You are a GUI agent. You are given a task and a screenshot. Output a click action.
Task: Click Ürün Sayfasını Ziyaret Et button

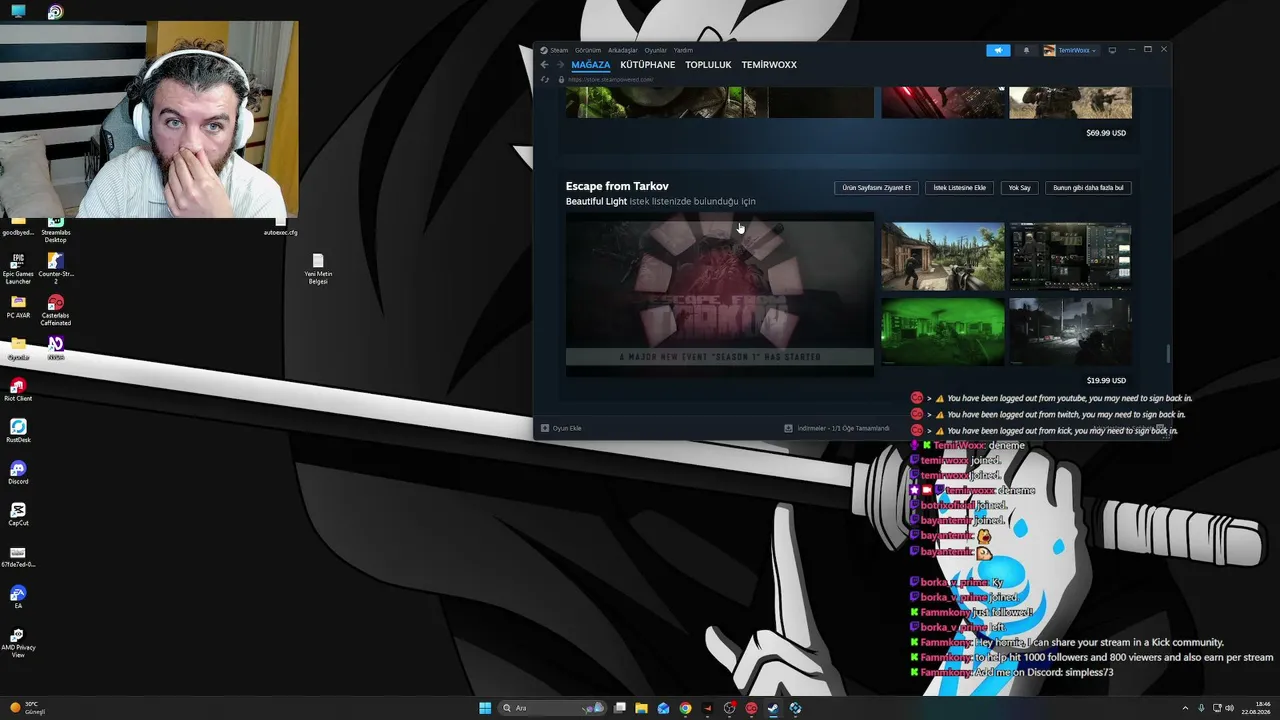[x=877, y=188]
